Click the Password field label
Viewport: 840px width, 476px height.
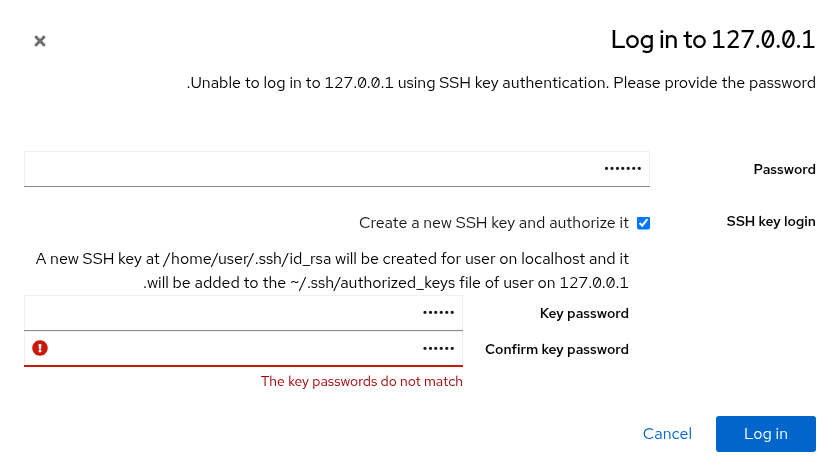click(784, 169)
